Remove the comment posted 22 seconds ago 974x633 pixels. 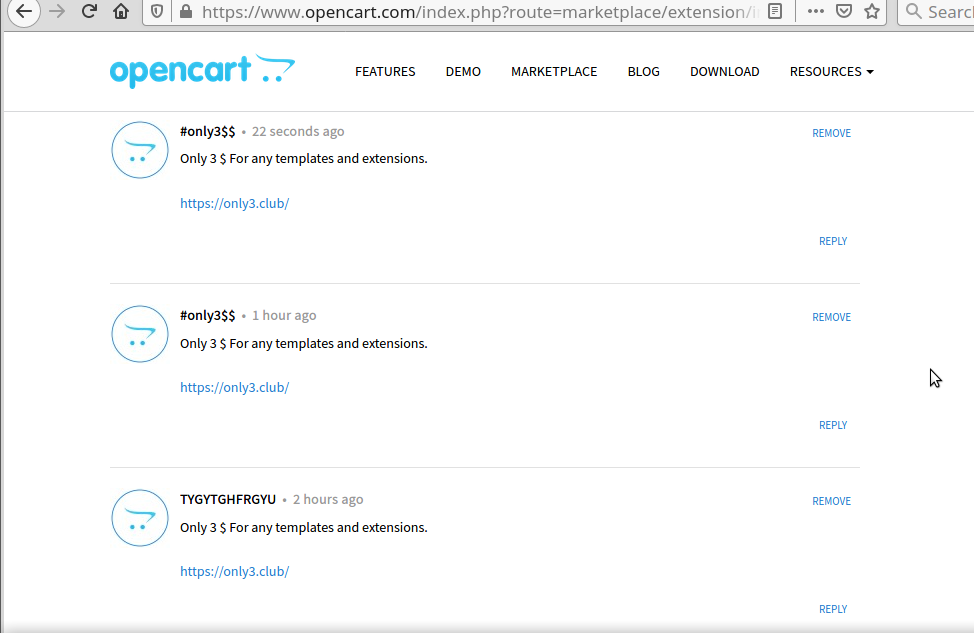tap(832, 133)
